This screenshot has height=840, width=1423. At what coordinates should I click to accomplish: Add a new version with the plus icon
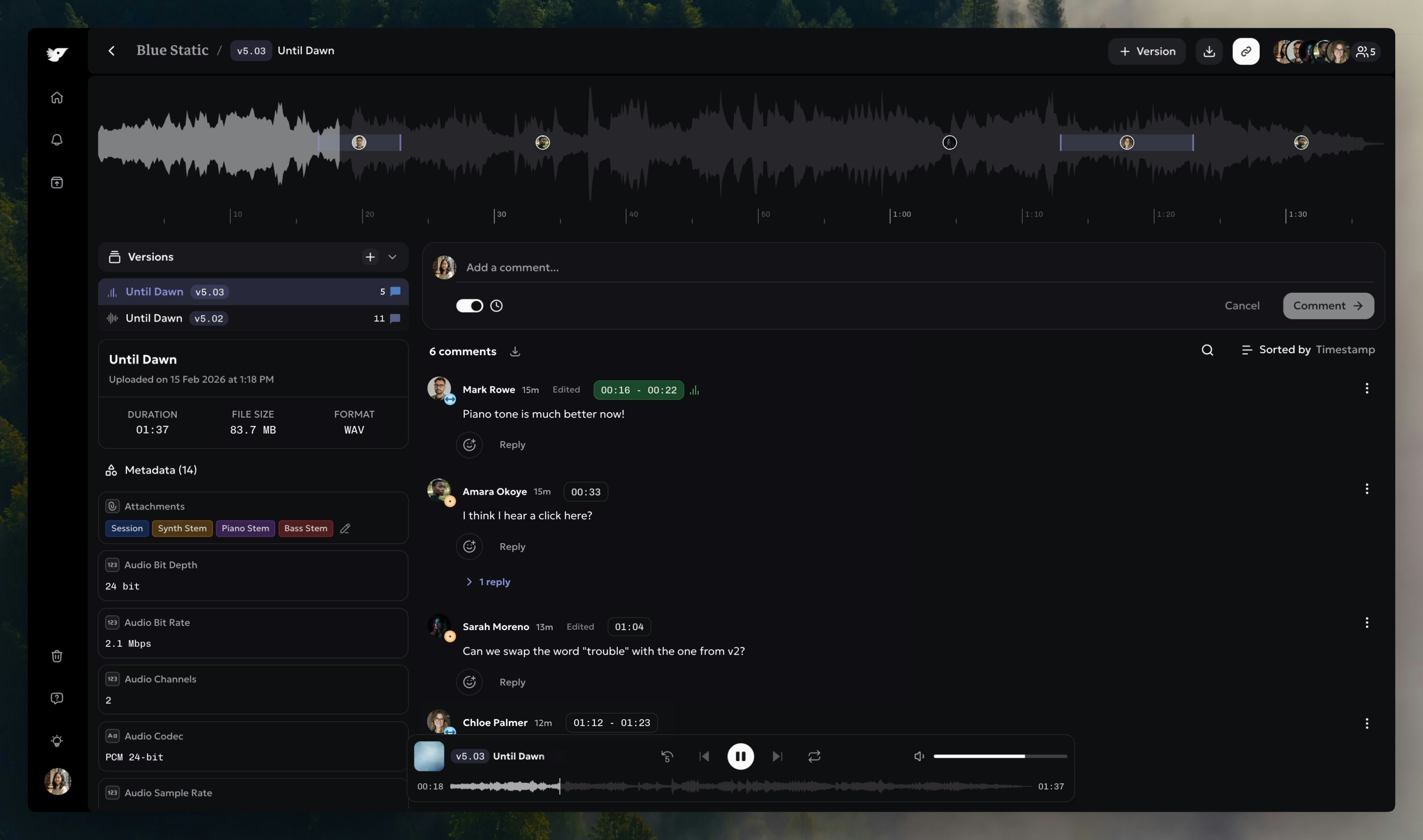point(370,256)
